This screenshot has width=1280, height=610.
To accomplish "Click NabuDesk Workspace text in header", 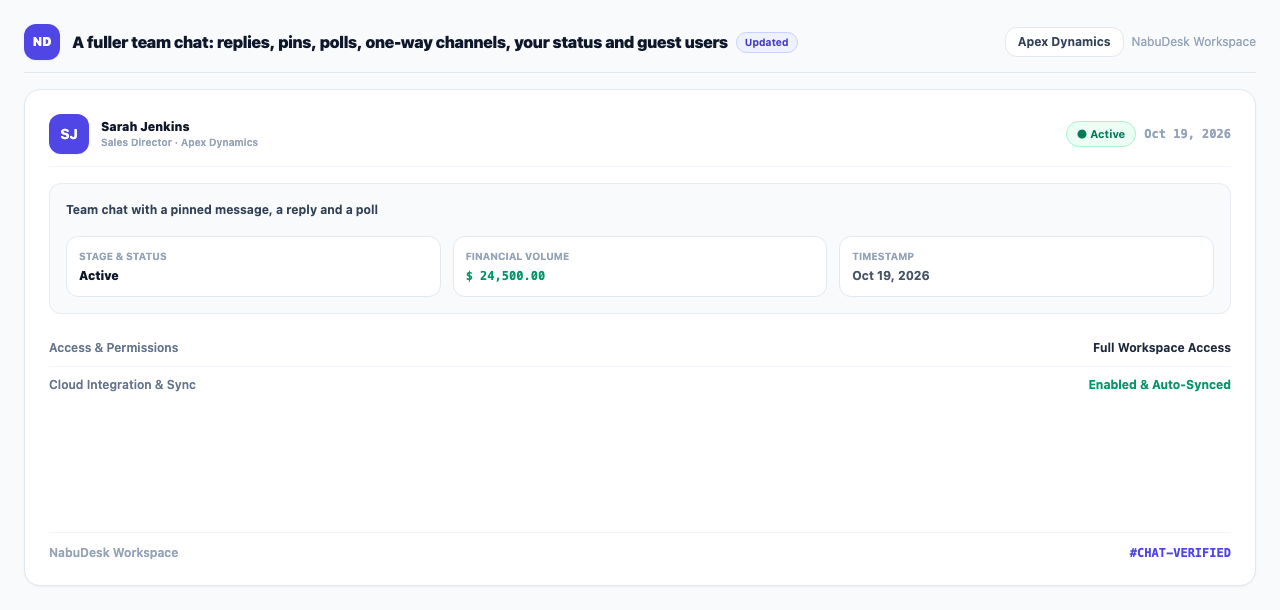I will pos(1194,42).
